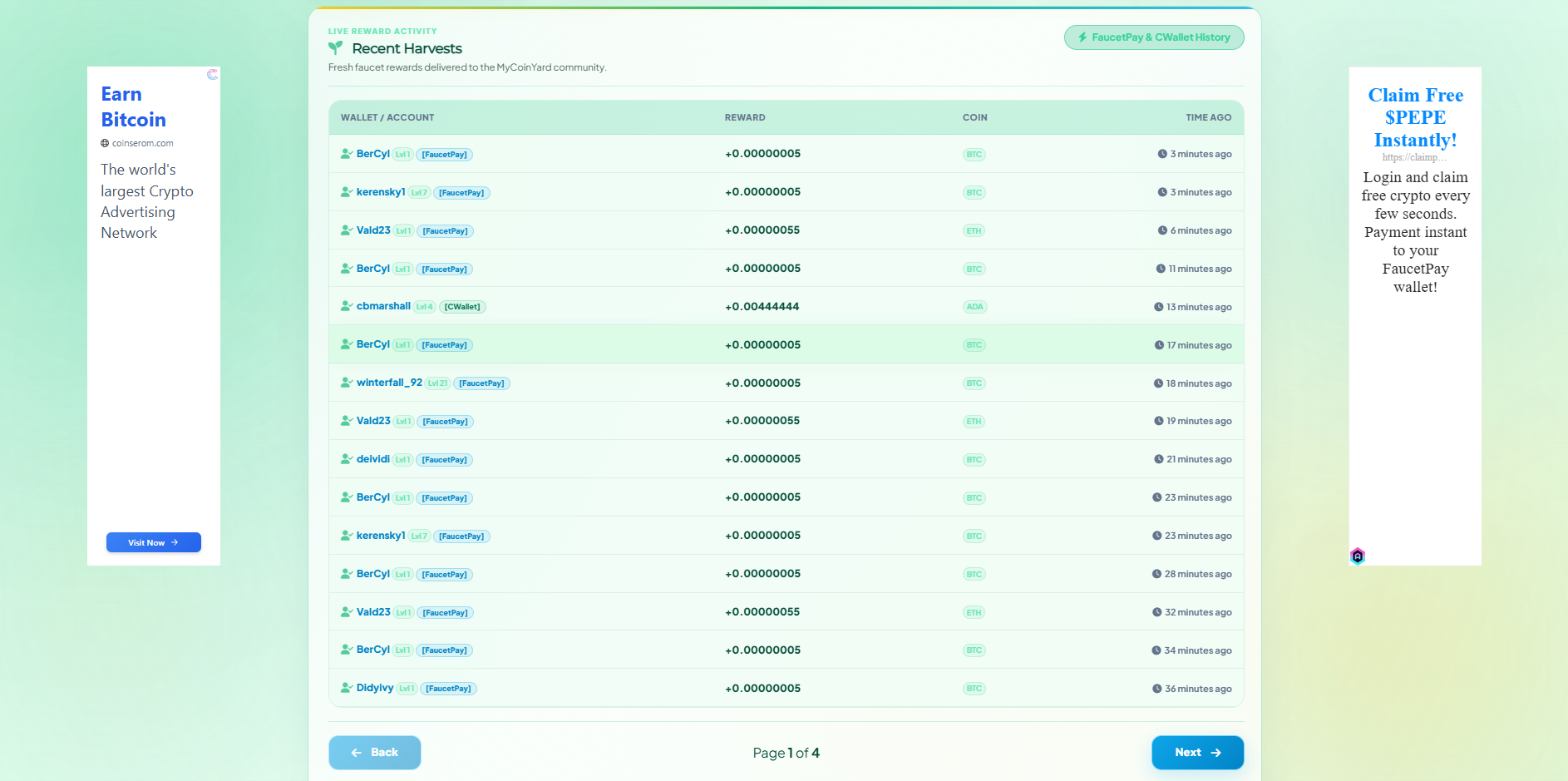Click the ad info icon on Earn Bitcoin ad
This screenshot has height=781, width=1568.
click(x=213, y=74)
